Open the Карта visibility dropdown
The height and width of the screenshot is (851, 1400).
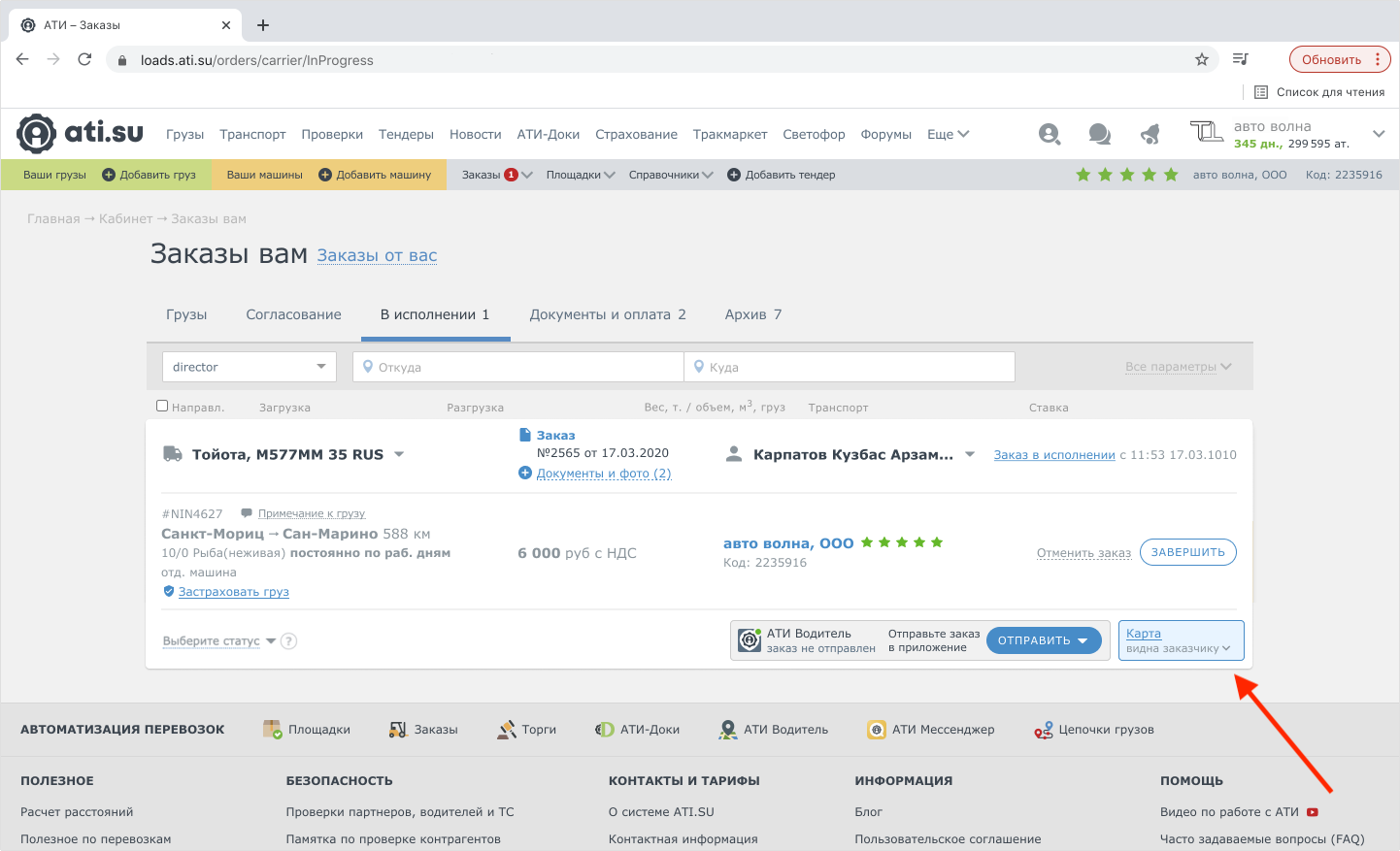point(1179,648)
